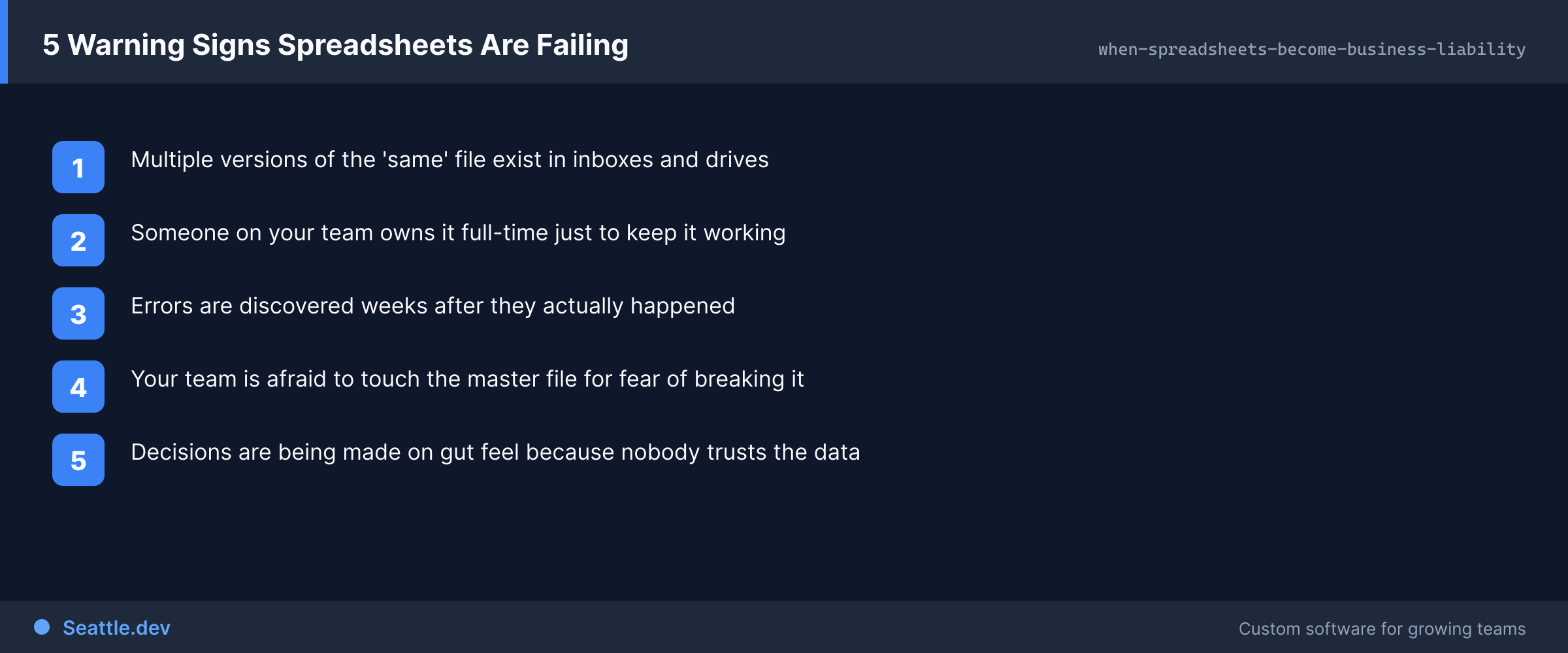
Task: Click 'inboxes and drives' in first item
Action: [670, 160]
